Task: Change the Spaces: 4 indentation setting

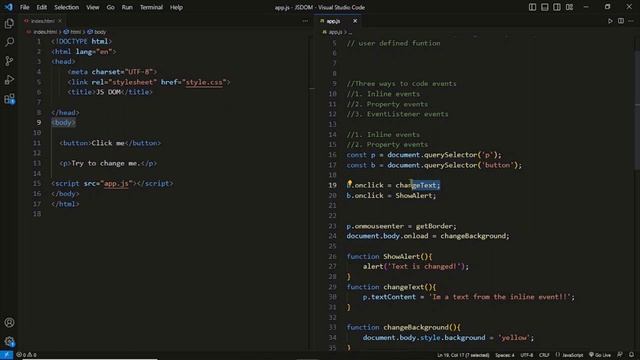Action: click(505, 355)
